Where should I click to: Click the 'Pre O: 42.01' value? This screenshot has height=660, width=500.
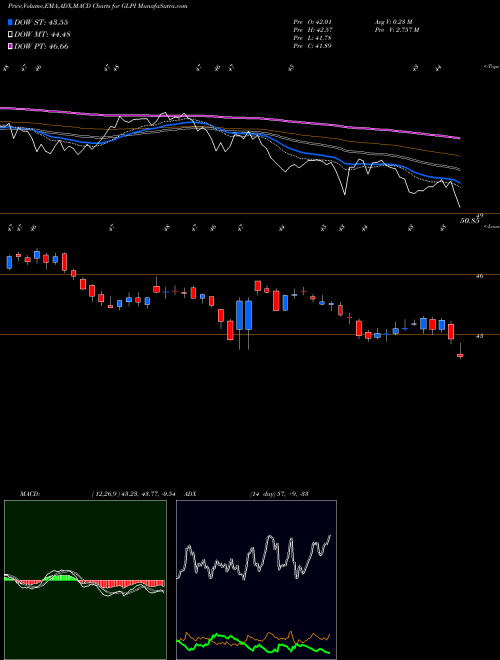click(313, 22)
